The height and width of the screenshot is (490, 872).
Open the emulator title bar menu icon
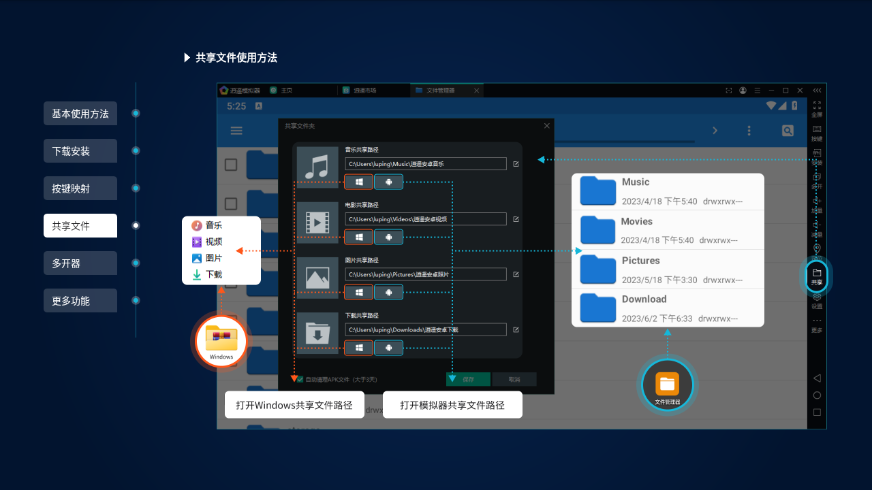[757, 90]
